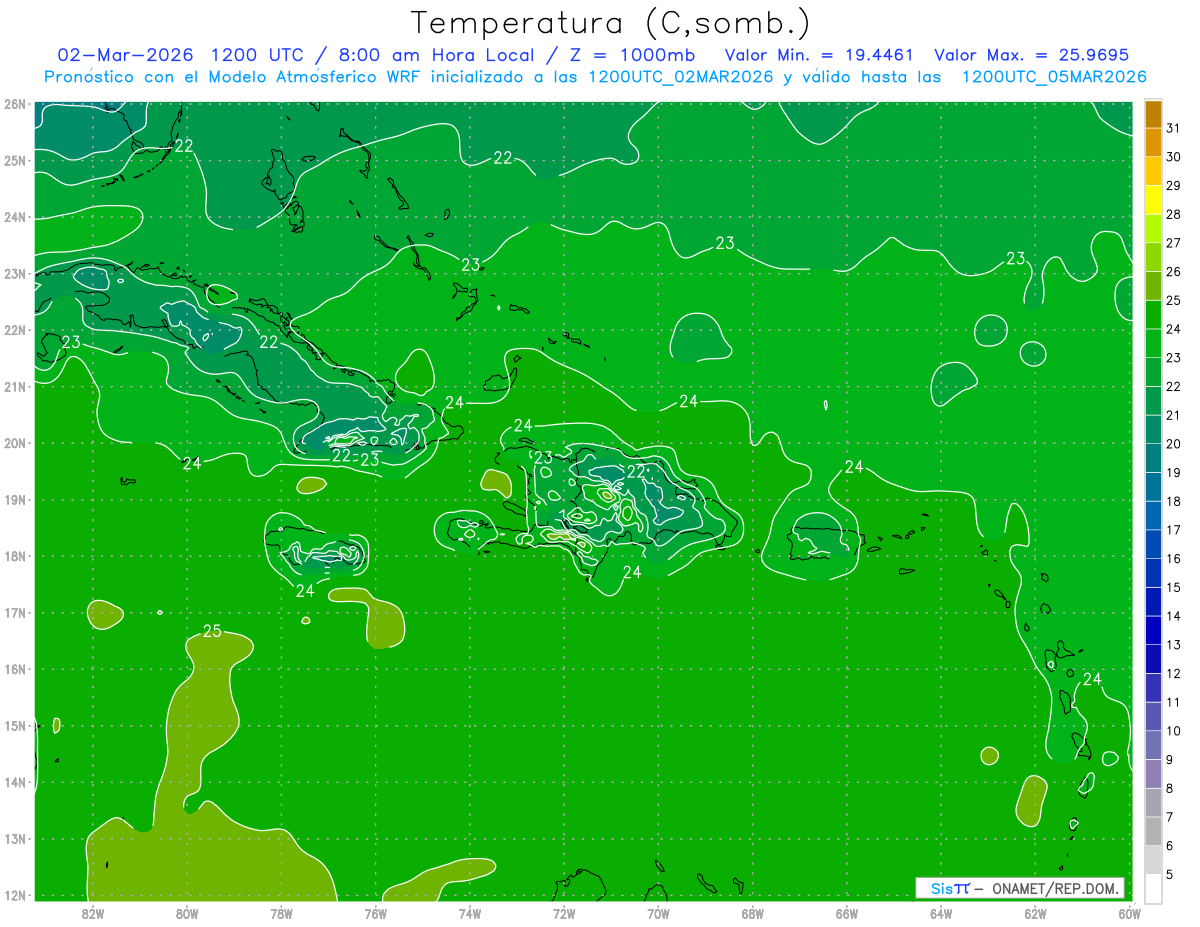Click the dark blue legend swatch between 13 and 14

[1153, 630]
